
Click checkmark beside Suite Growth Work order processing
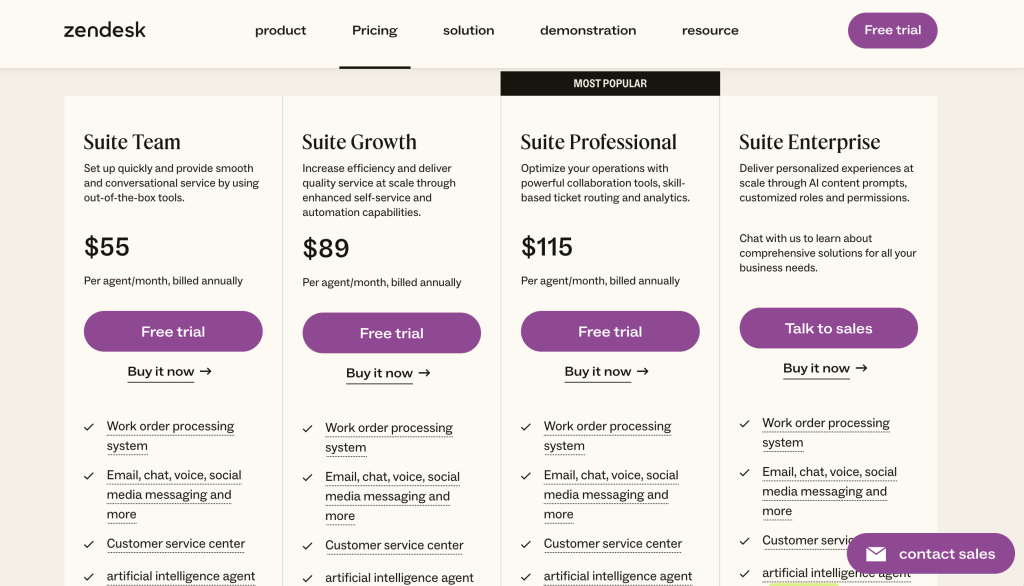308,429
